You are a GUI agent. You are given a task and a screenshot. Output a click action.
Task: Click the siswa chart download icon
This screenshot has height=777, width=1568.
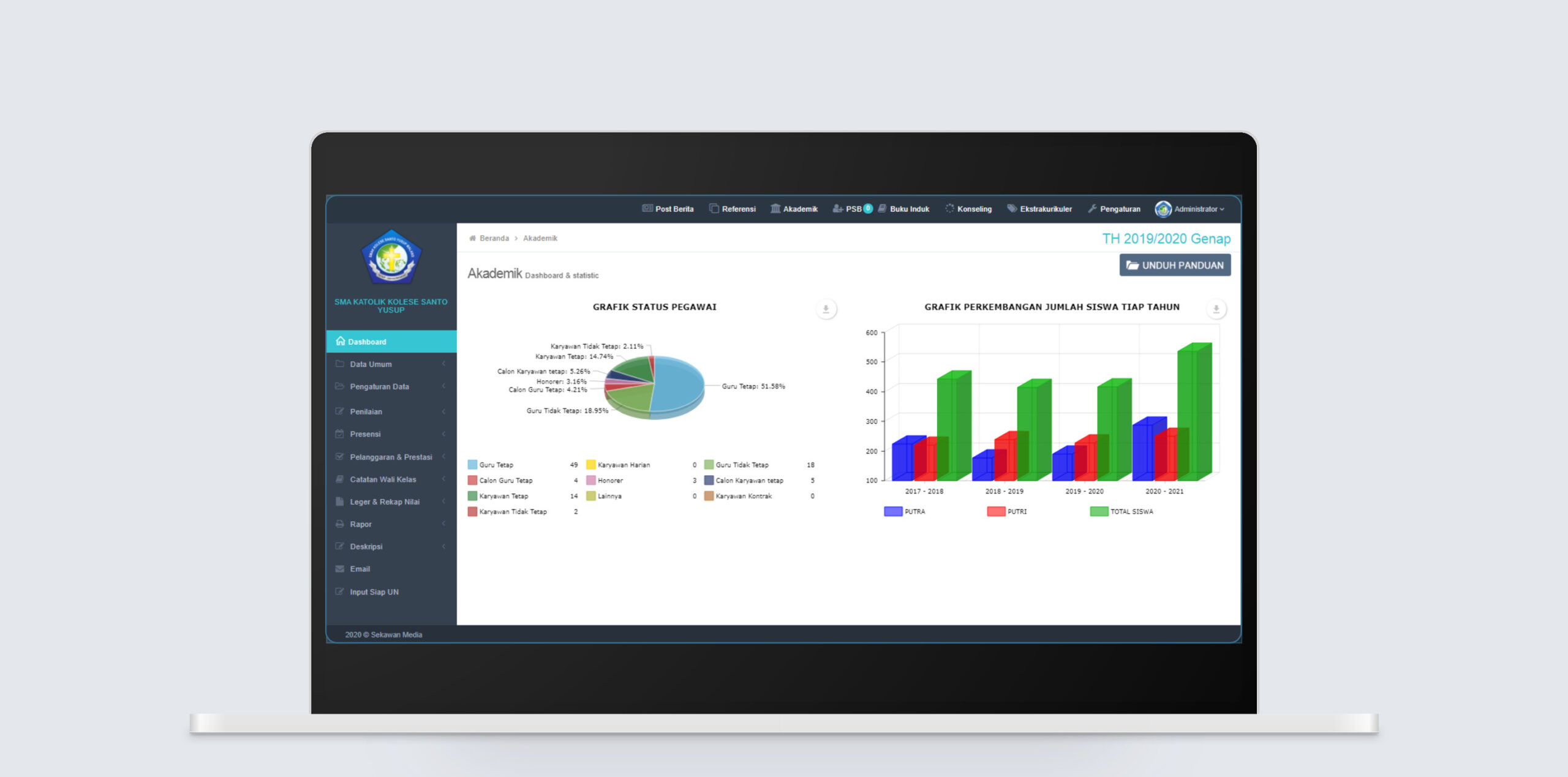point(1216,309)
